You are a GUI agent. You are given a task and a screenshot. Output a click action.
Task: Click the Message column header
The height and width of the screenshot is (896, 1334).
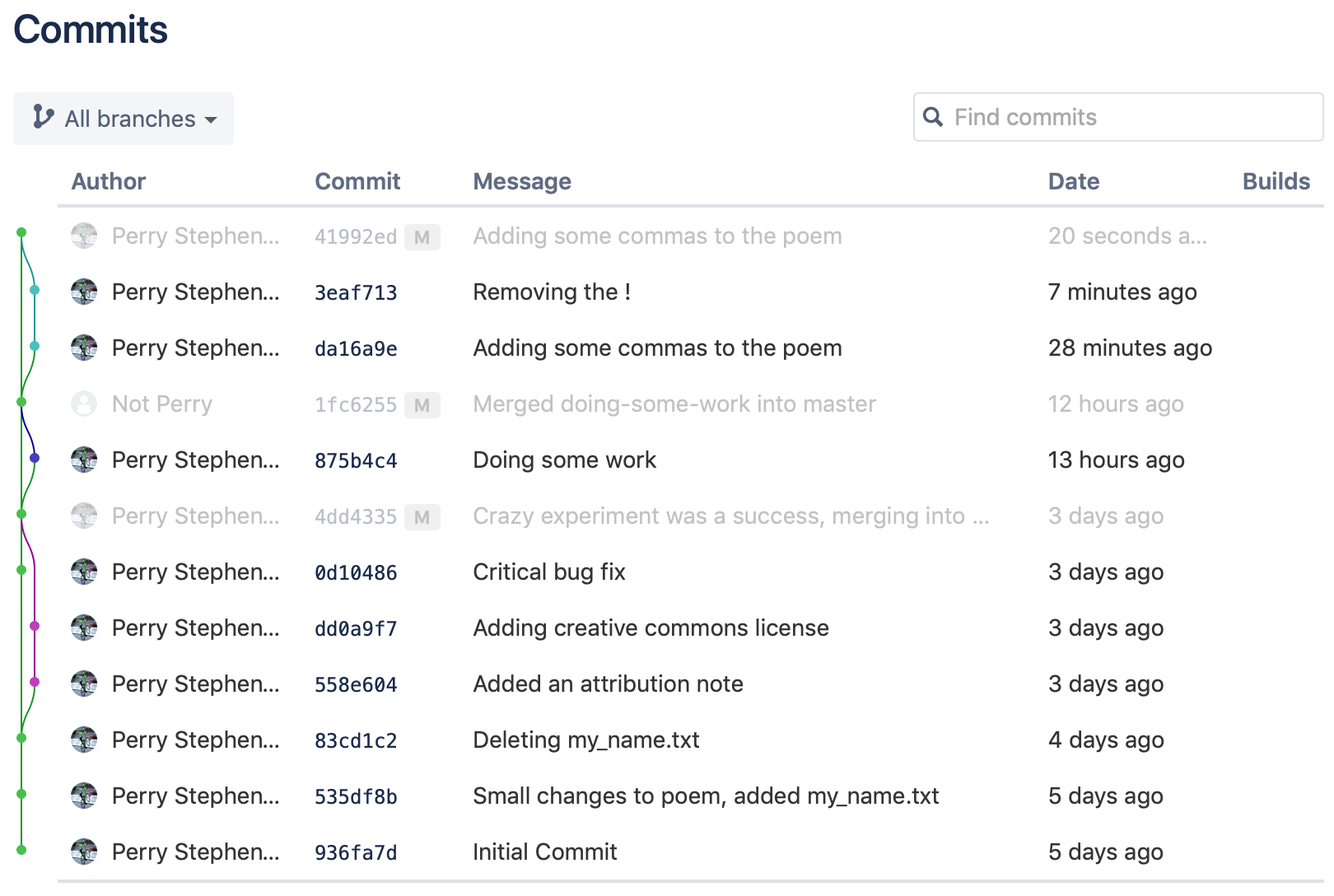(x=522, y=181)
